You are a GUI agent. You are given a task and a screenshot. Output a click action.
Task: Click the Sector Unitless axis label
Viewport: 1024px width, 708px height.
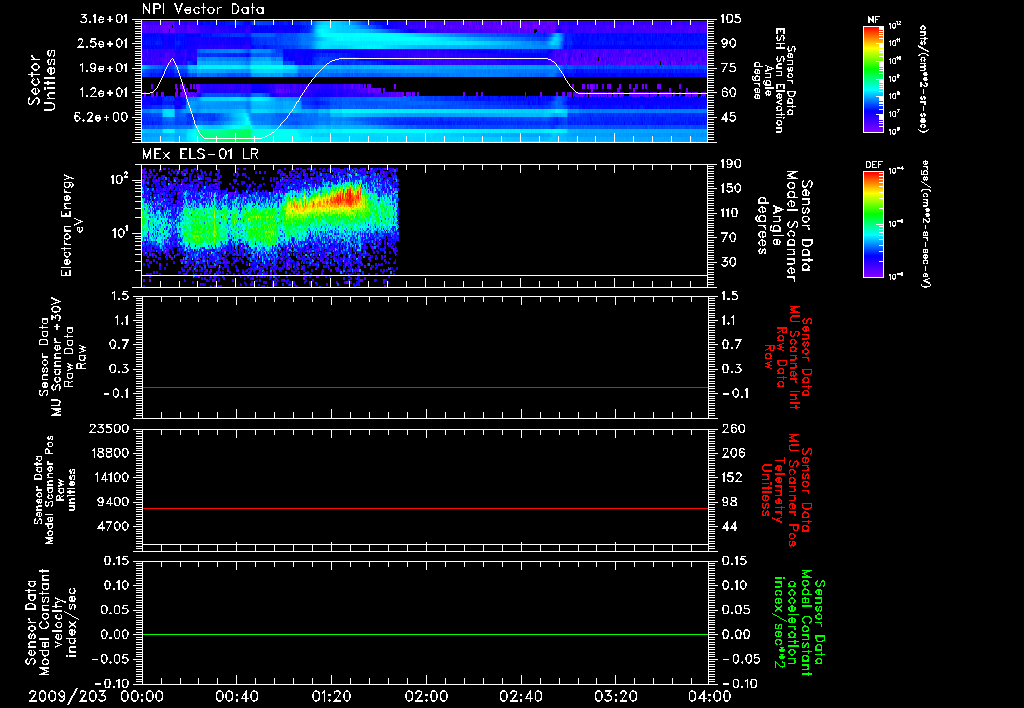(x=41, y=80)
